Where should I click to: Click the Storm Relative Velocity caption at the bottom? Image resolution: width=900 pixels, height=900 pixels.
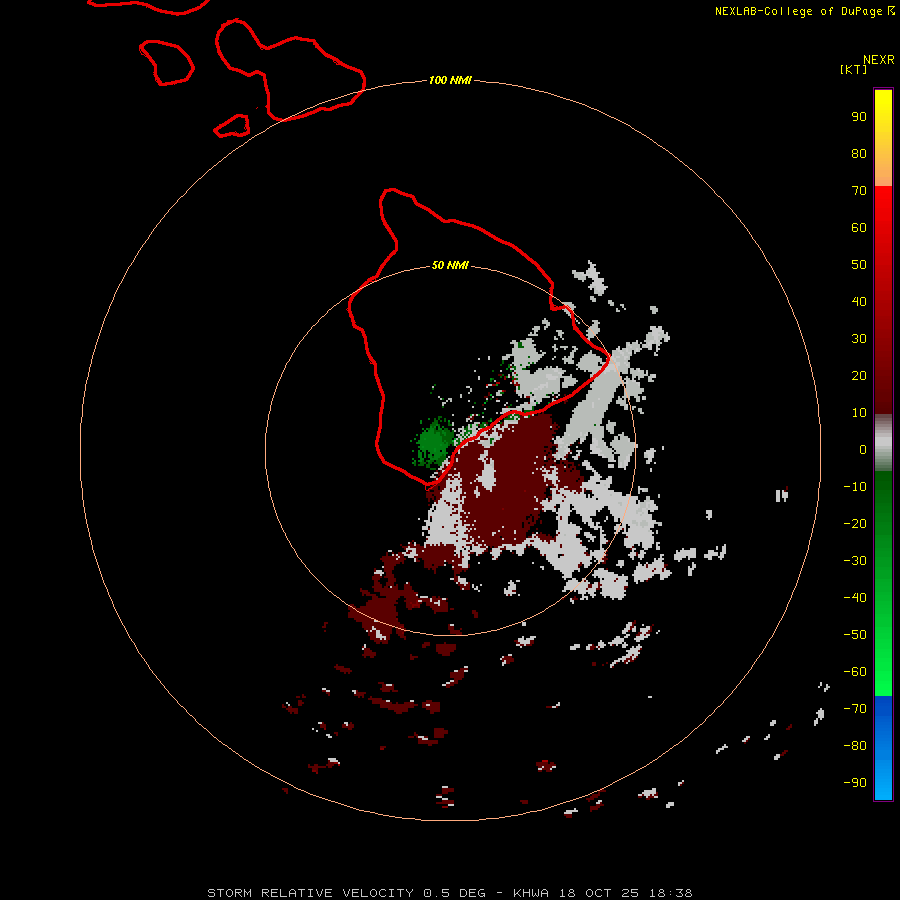[449, 893]
